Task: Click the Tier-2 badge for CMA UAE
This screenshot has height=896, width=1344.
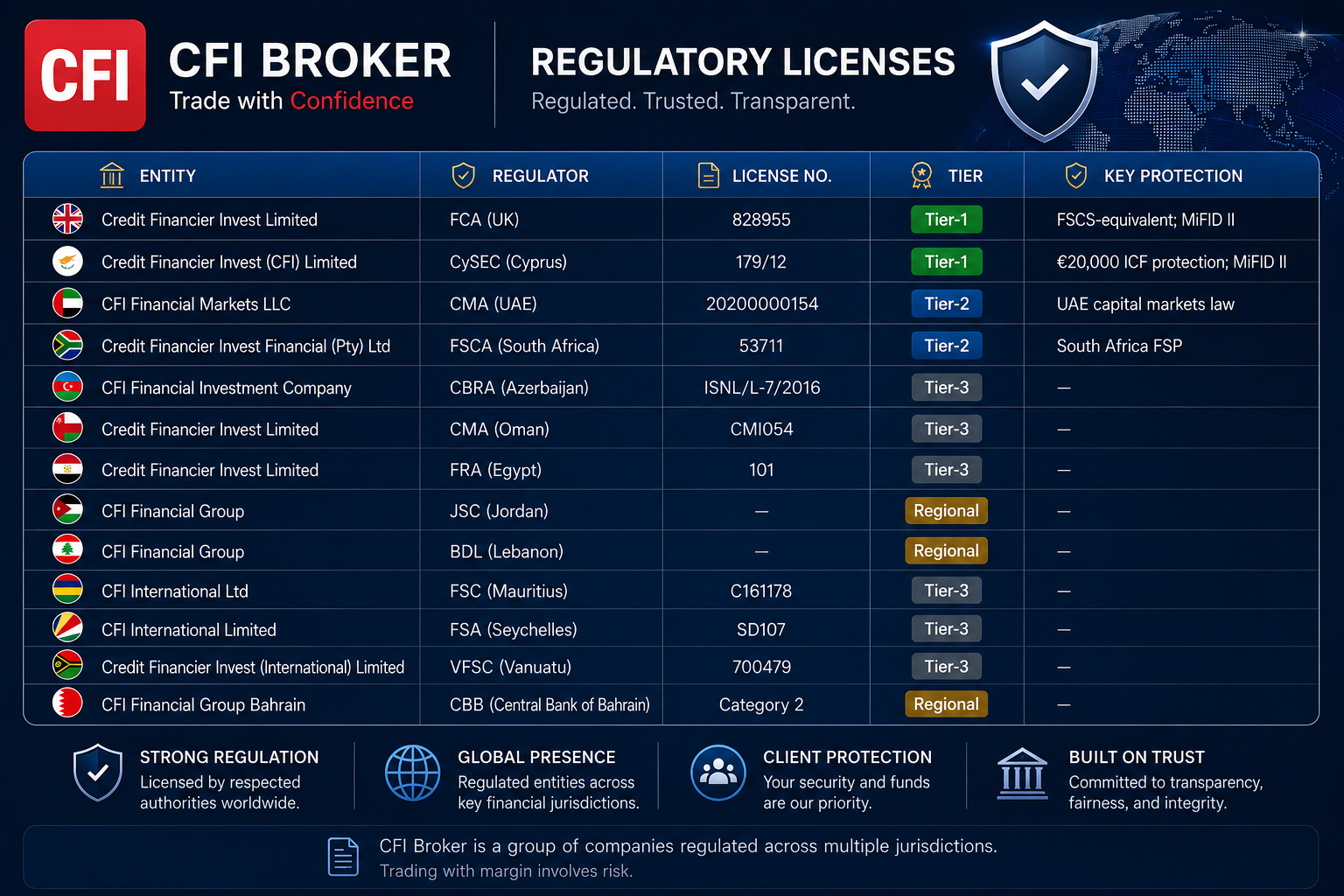Action: pos(947,304)
